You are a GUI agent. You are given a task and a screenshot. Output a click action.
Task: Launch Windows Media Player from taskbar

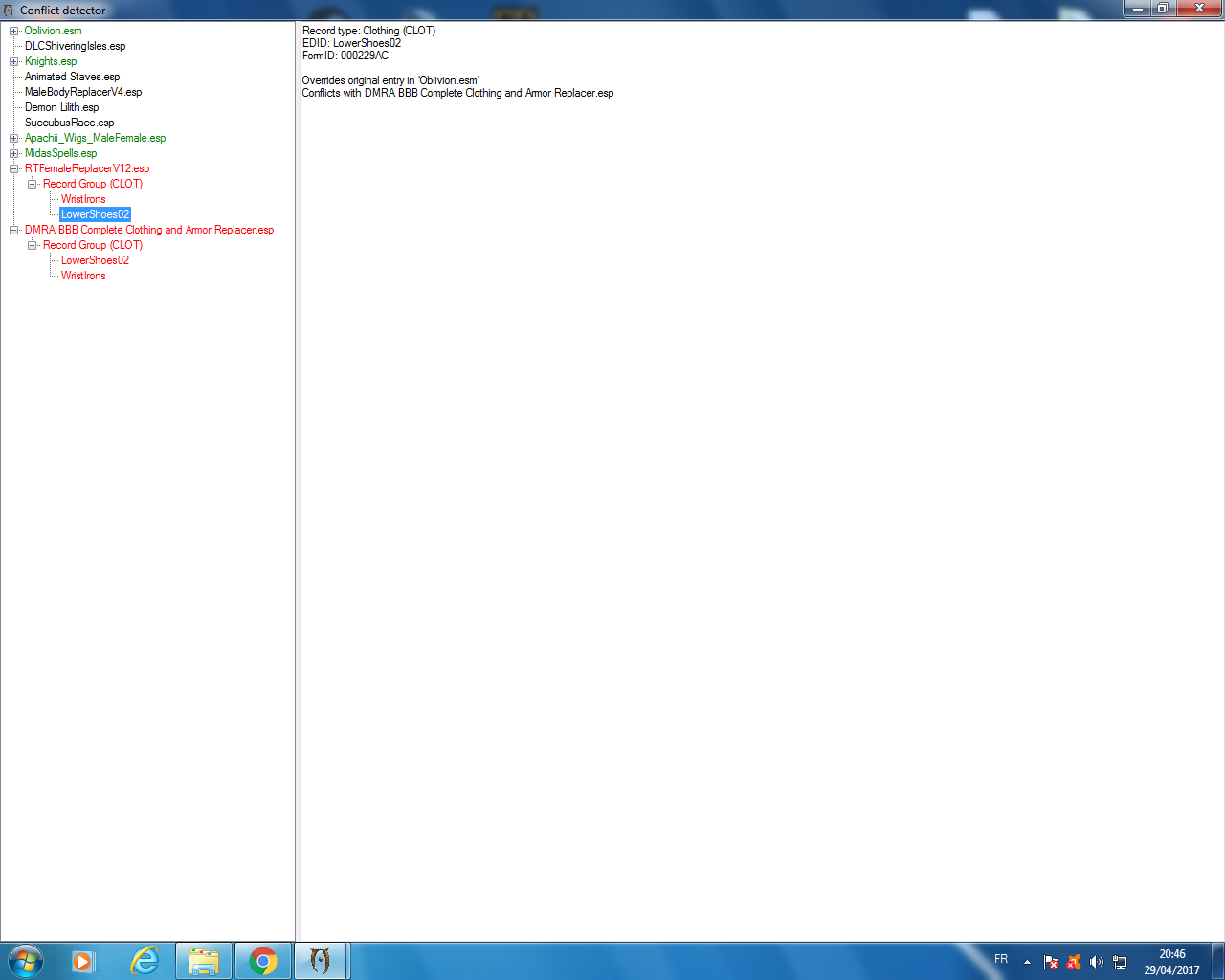pos(83,961)
